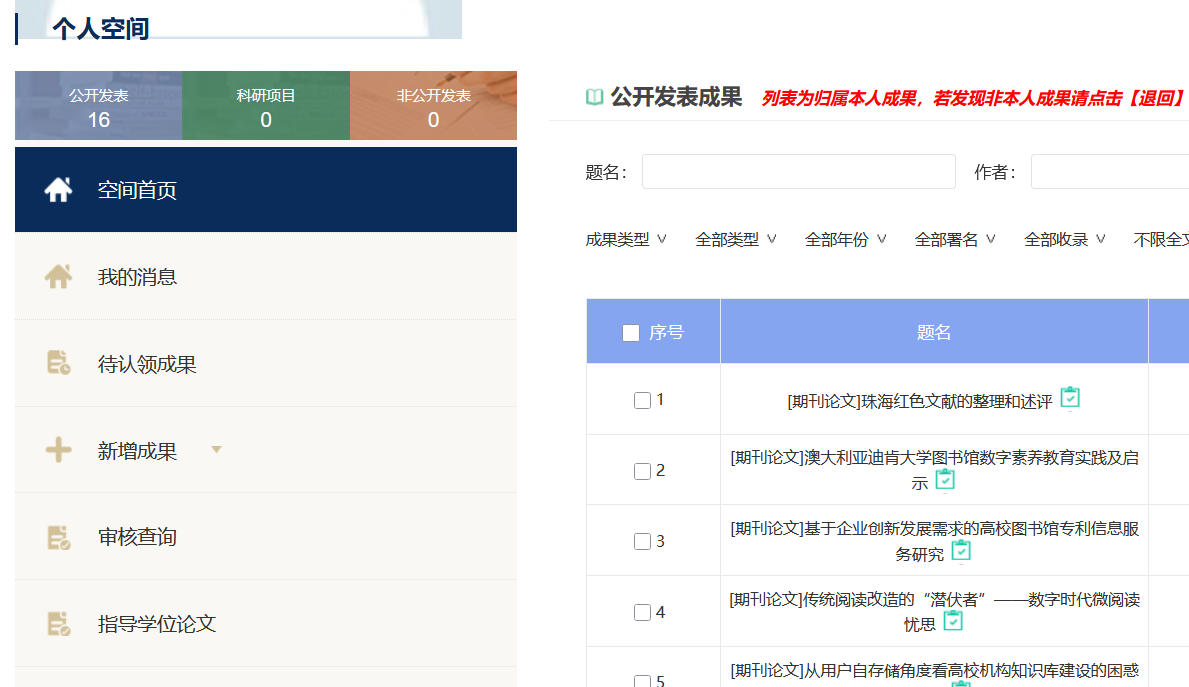Click the plus icon beside 新增成果
Screen dimensions: 1189x687
point(58,451)
